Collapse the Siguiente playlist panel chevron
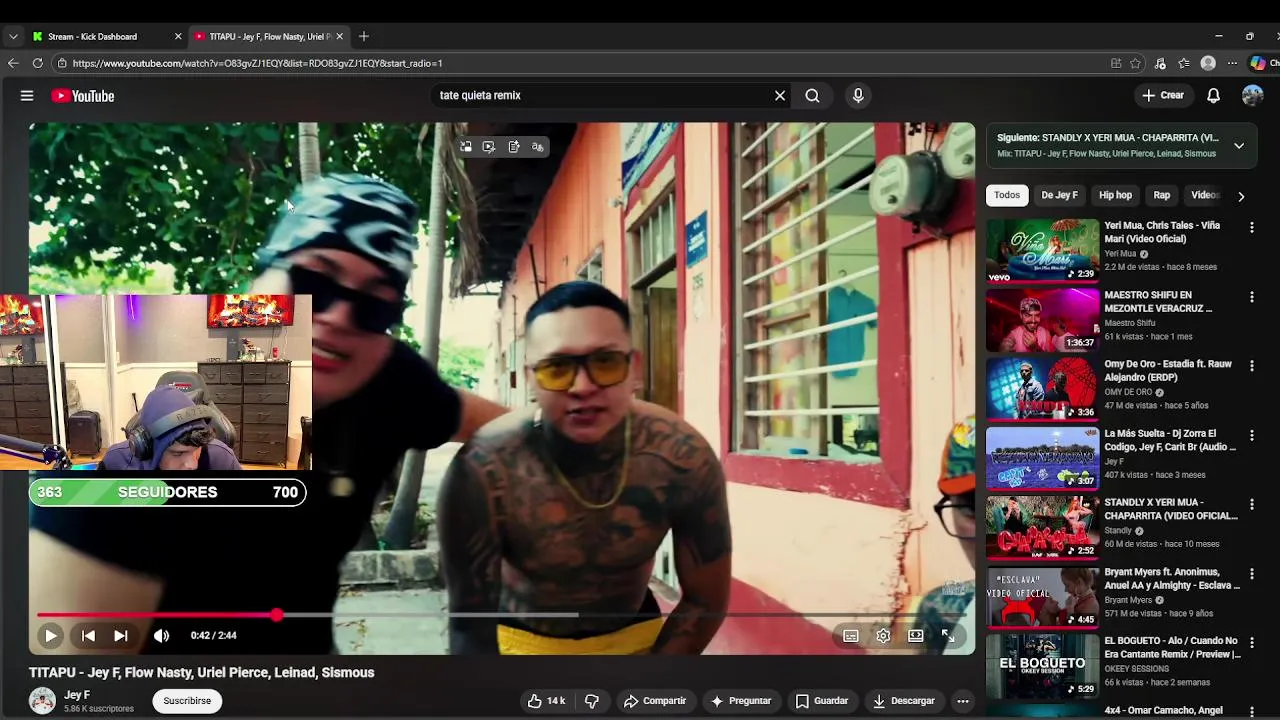The width and height of the screenshot is (1280, 720). pyautogui.click(x=1239, y=146)
